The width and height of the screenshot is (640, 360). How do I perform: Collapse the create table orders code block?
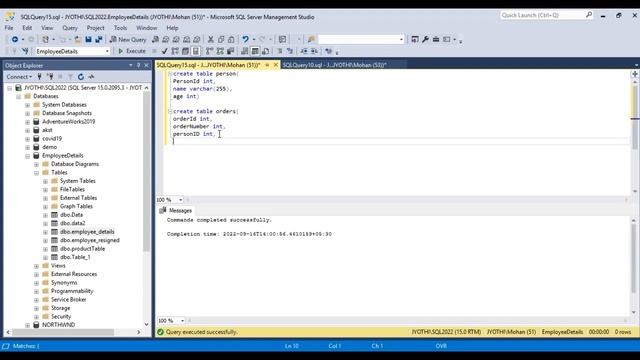click(x=170, y=111)
